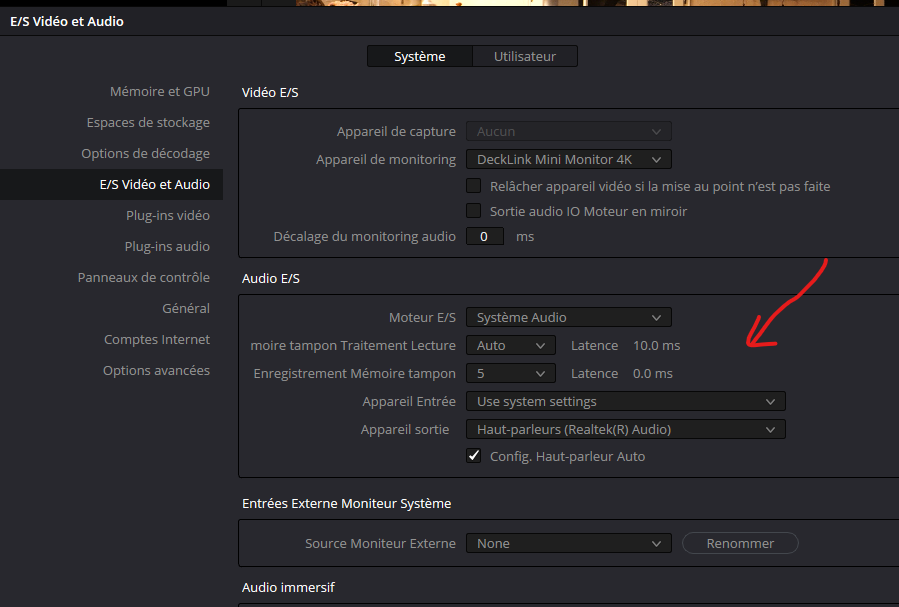This screenshot has height=607, width=899.
Task: Go to Espaces de stockage section
Action: click(148, 123)
